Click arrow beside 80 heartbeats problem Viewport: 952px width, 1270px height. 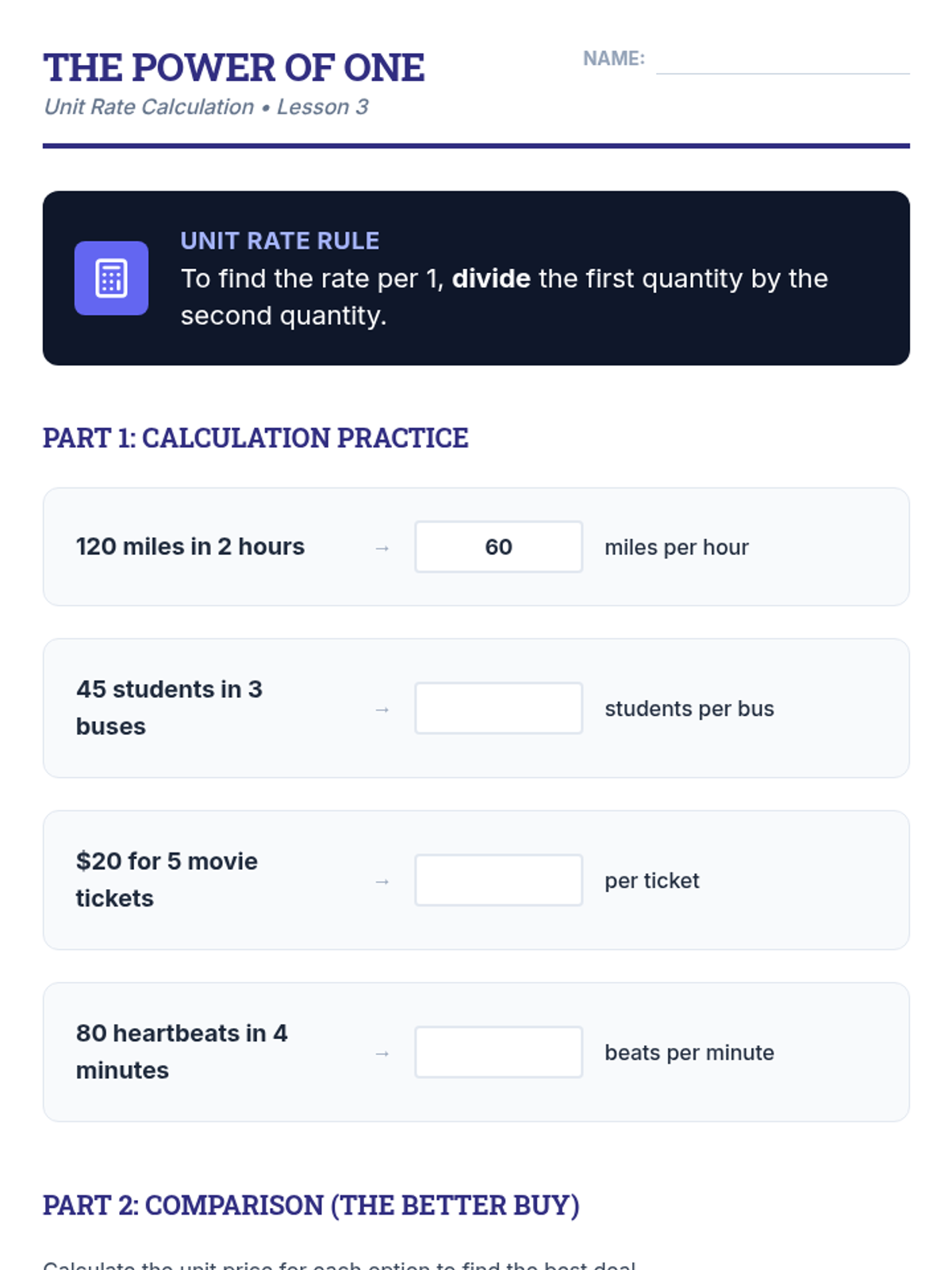(x=382, y=1054)
